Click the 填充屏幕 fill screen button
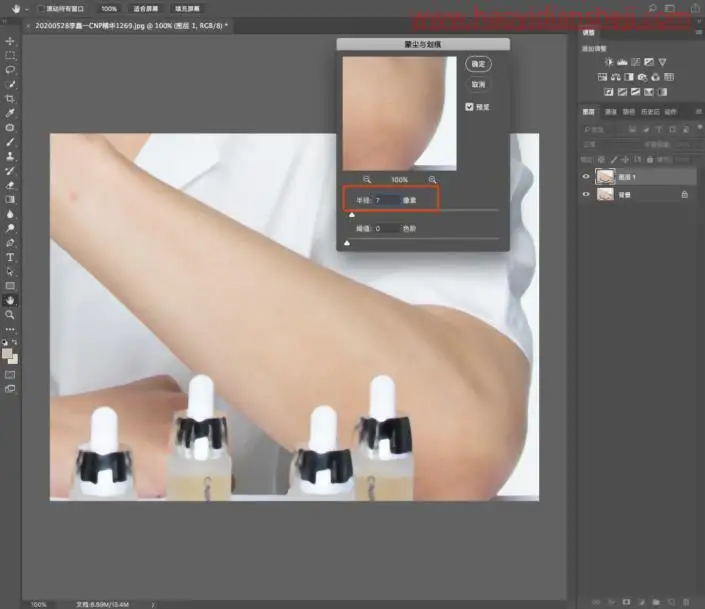This screenshot has height=609, width=705. coord(187,9)
